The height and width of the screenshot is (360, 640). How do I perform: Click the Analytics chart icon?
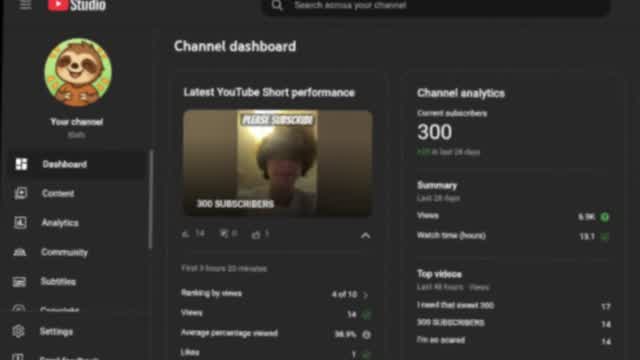click(20, 222)
